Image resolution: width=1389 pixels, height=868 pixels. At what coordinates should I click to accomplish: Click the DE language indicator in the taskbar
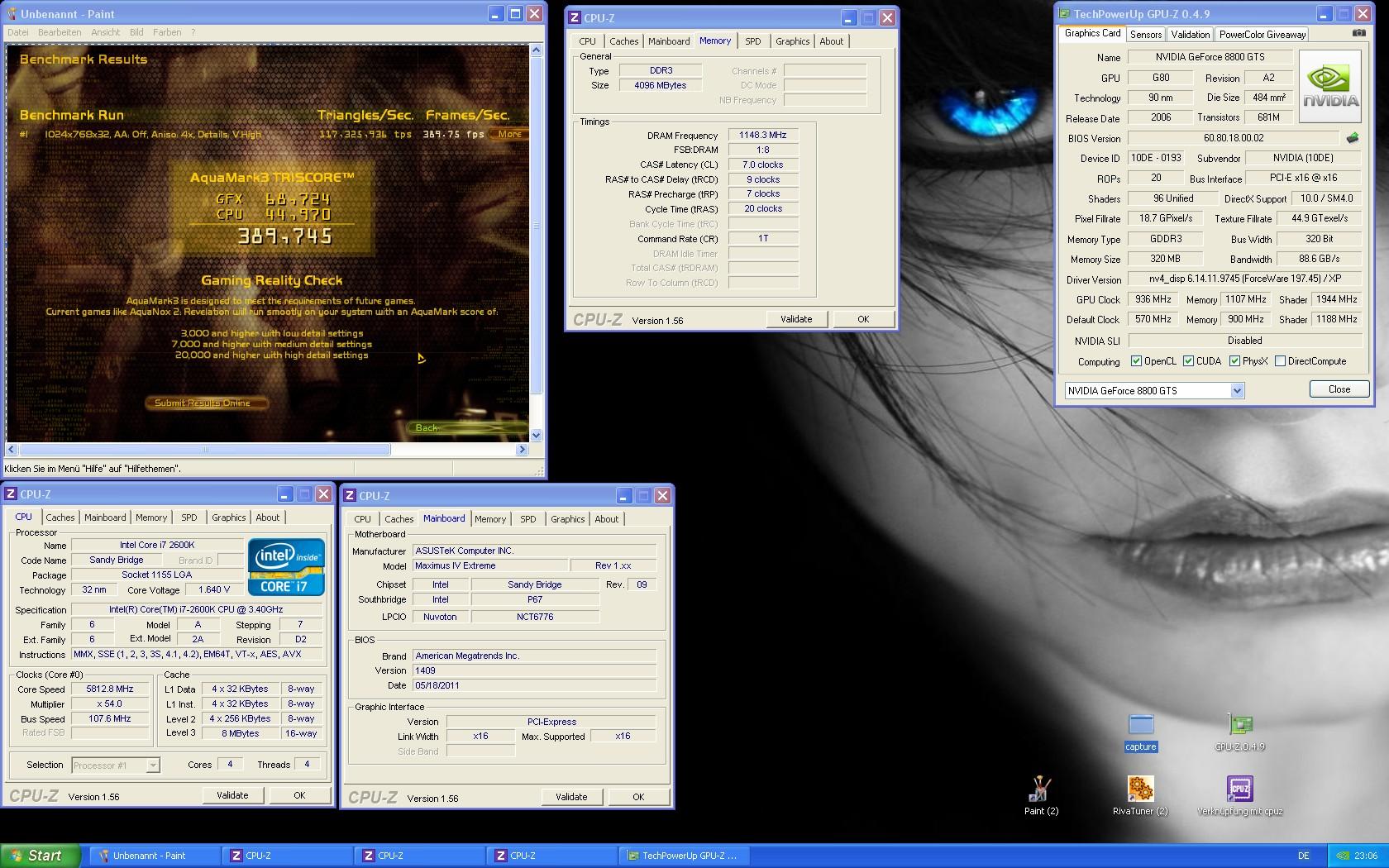pyautogui.click(x=1304, y=856)
